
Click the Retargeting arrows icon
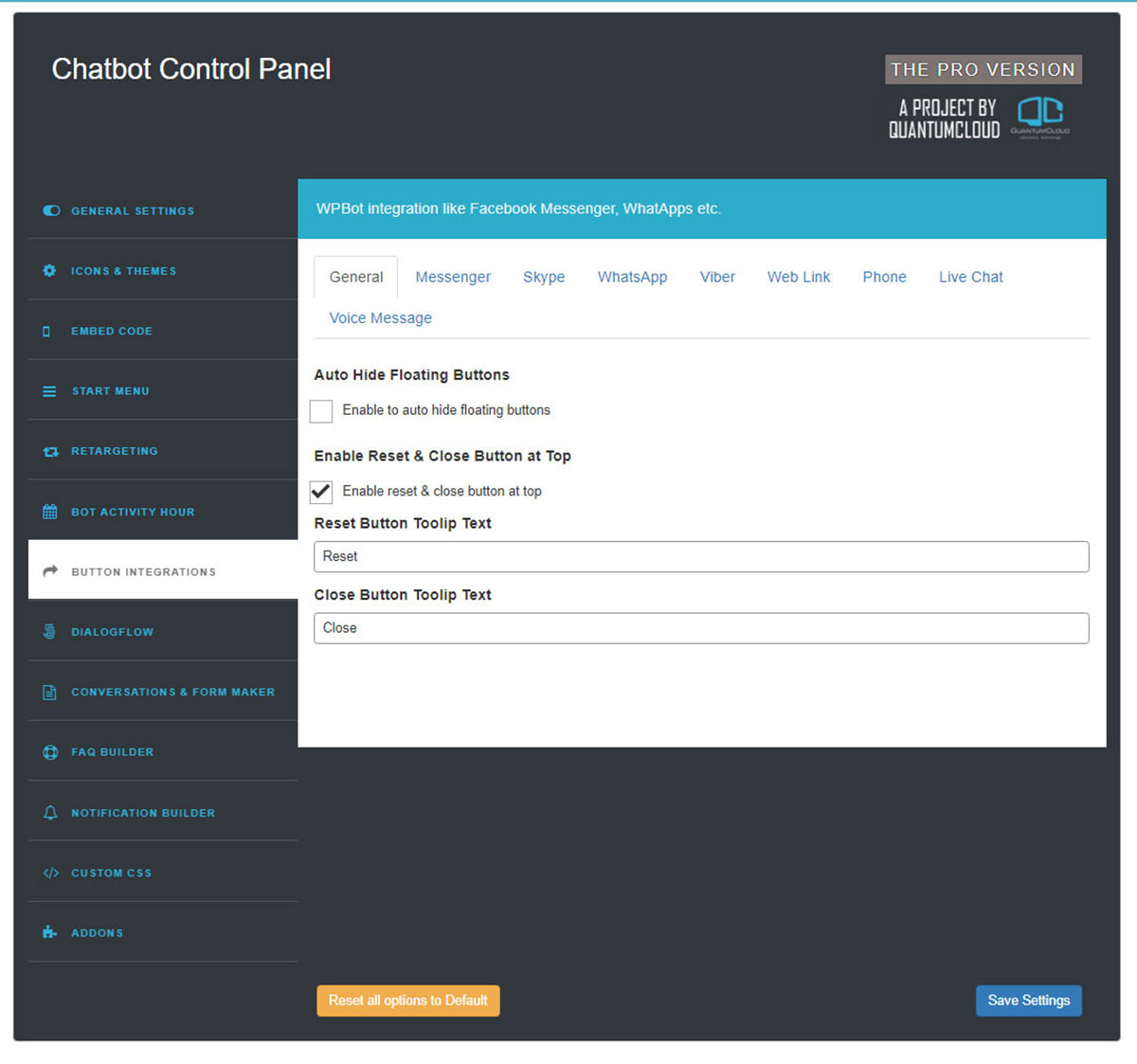[50, 452]
